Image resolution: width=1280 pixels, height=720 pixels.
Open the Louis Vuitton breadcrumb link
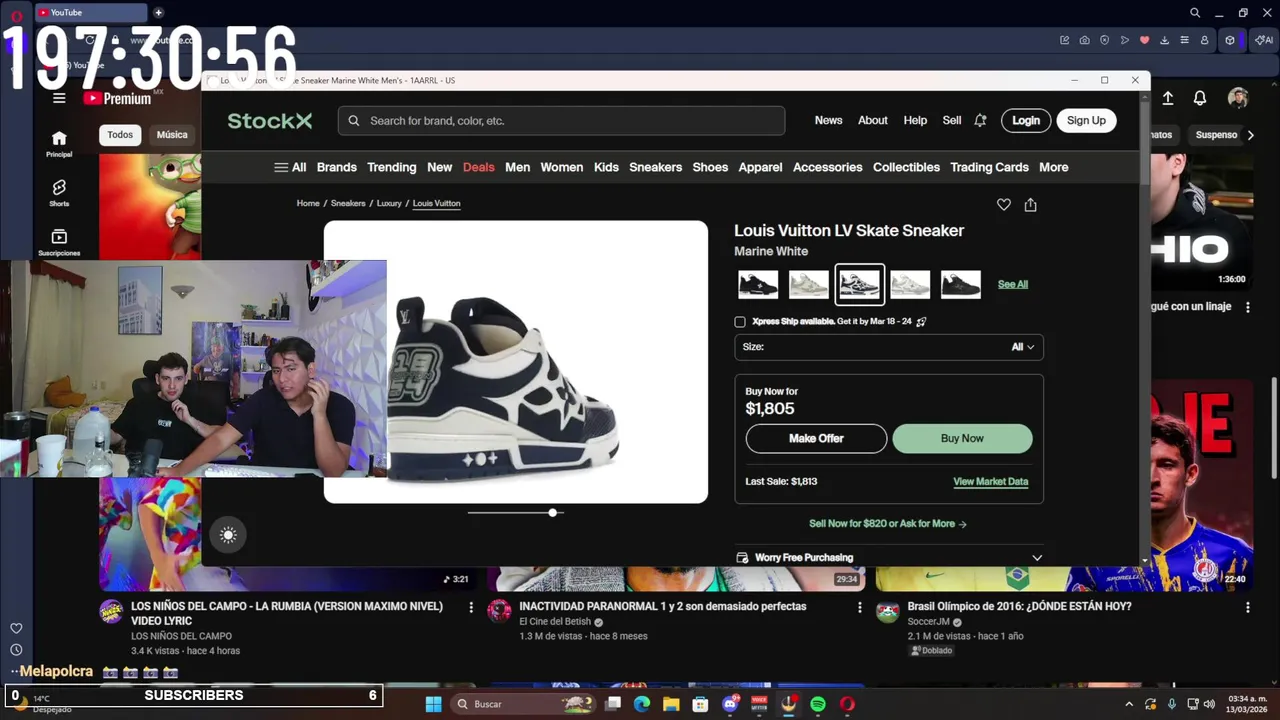coord(436,203)
